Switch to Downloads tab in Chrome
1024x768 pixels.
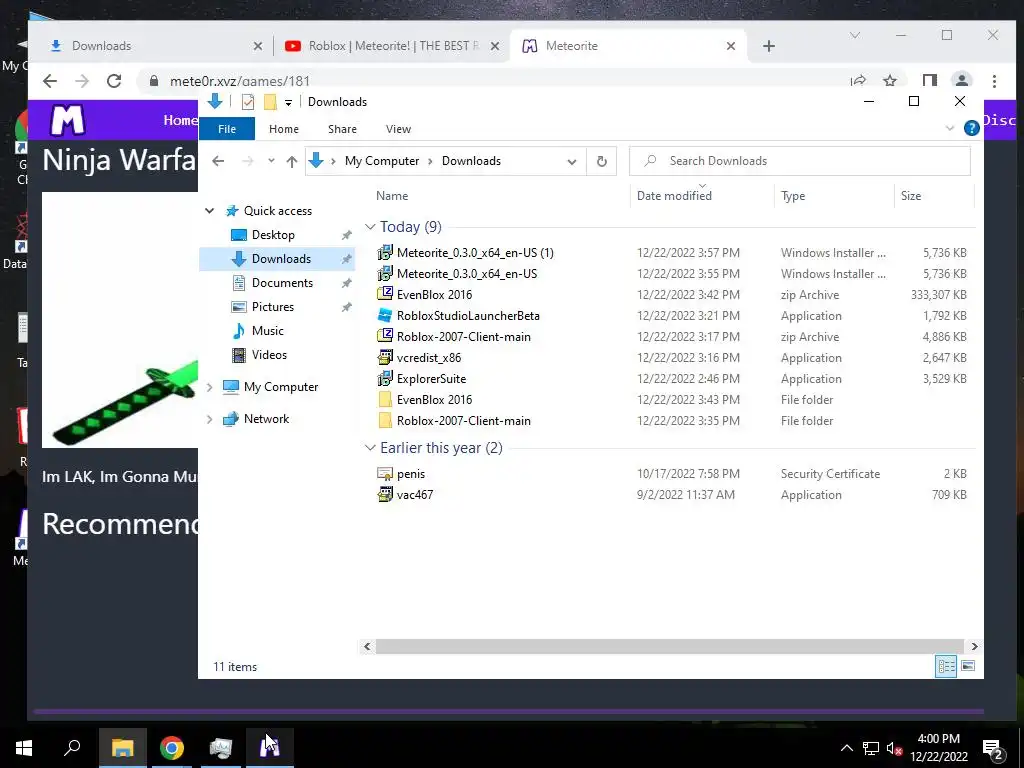(155, 46)
